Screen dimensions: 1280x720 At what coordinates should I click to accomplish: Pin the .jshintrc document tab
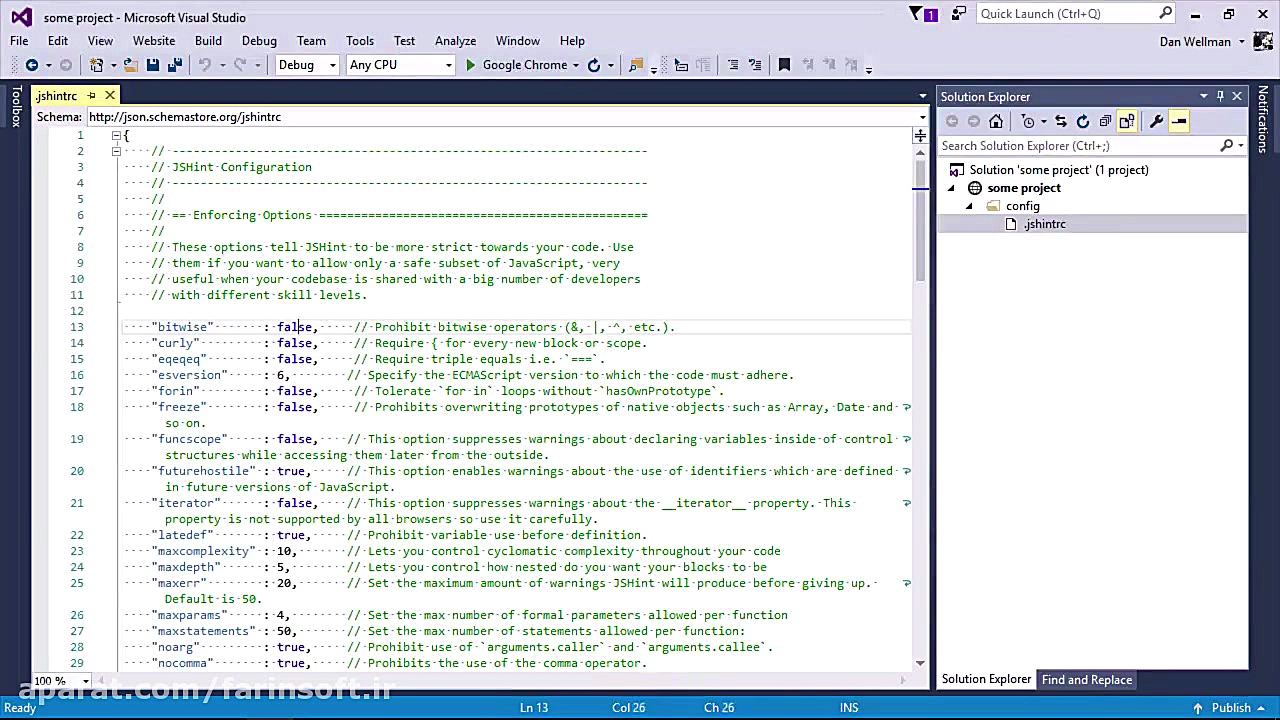[91, 96]
